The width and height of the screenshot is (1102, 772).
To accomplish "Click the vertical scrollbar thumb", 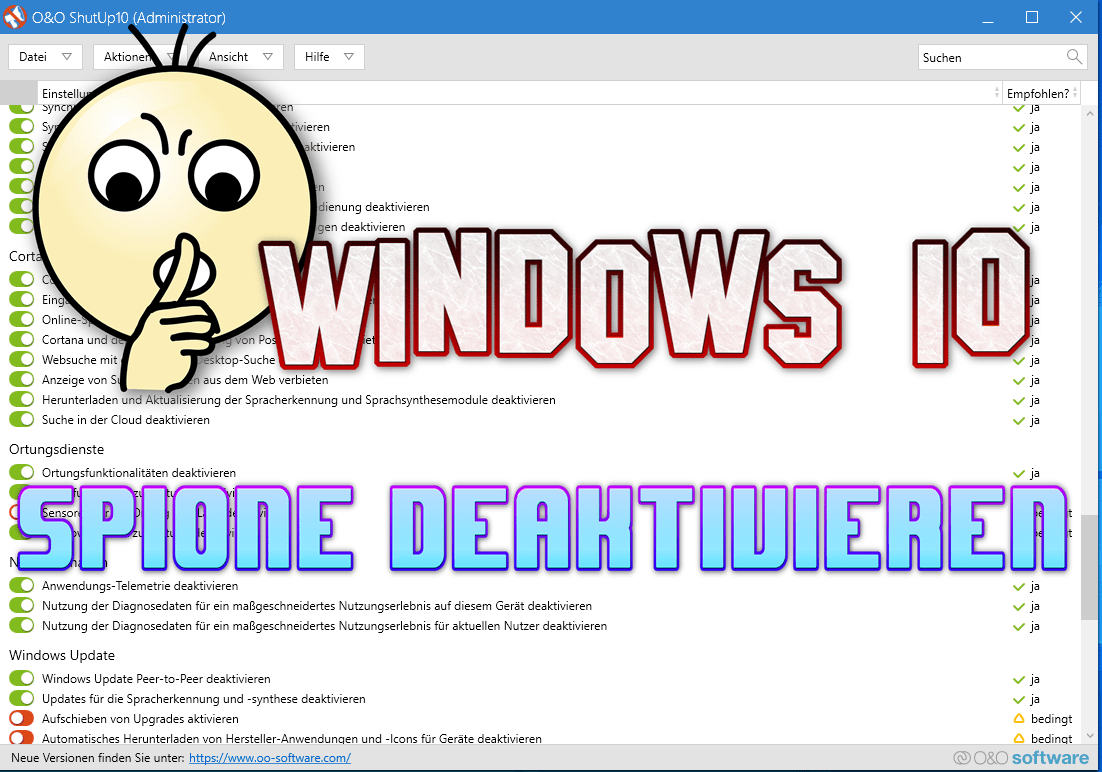I will tap(1089, 567).
